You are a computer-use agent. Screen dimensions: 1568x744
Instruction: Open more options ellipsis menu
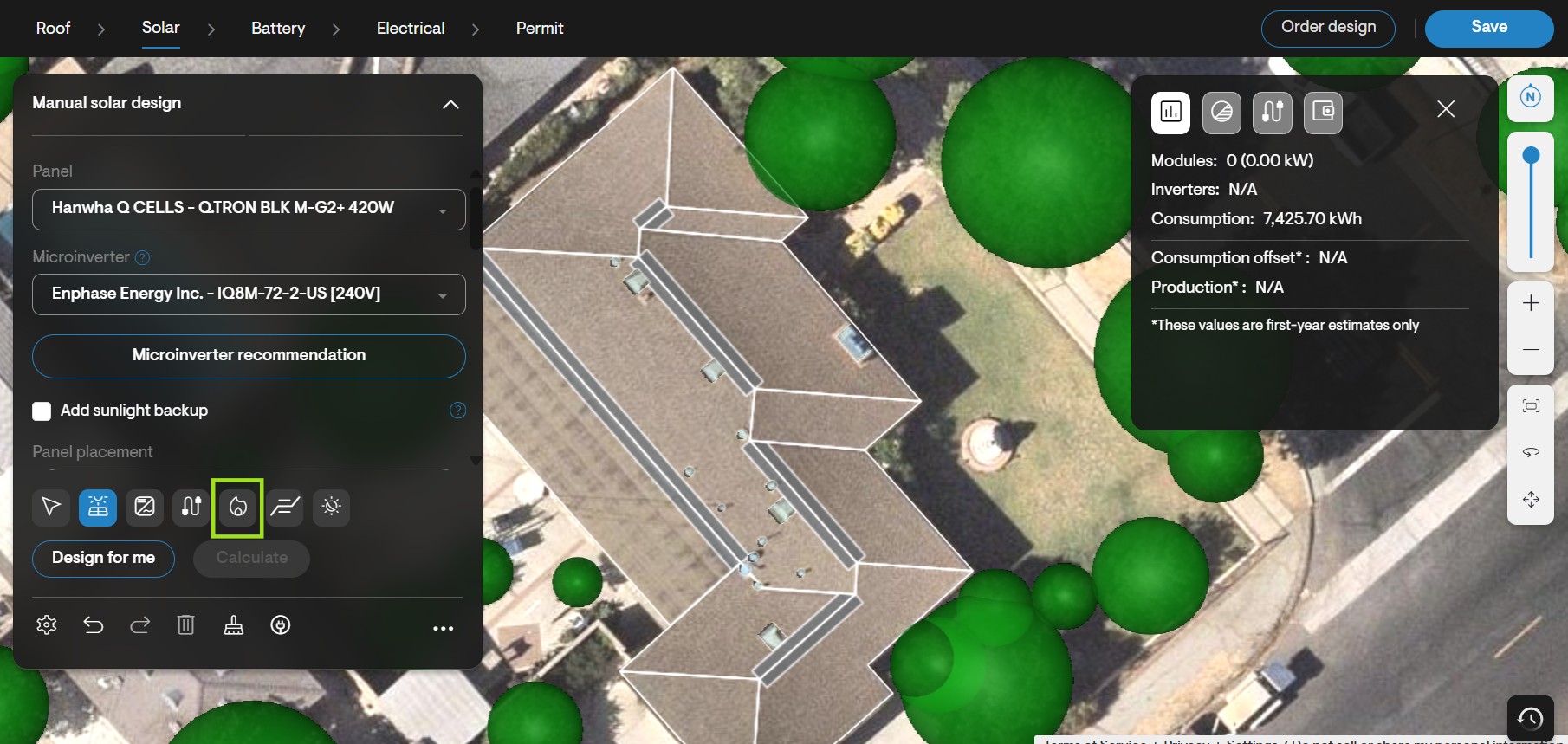point(443,629)
